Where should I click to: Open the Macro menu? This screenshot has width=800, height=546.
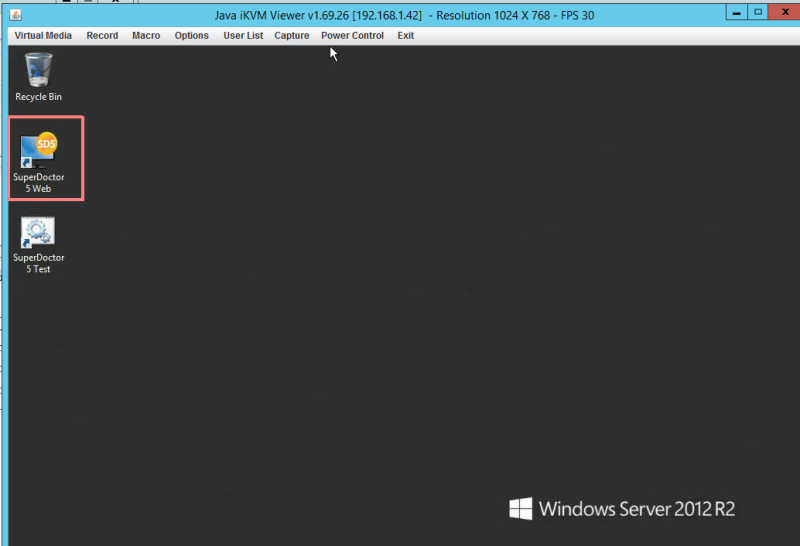click(146, 36)
